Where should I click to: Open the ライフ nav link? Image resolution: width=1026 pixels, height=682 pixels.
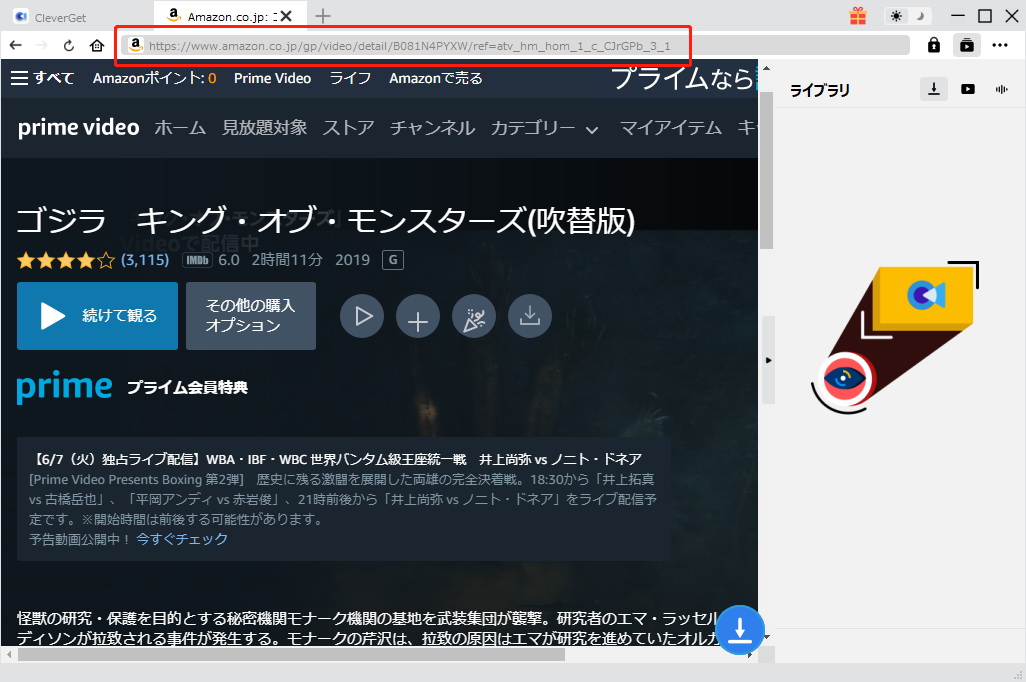coord(350,78)
